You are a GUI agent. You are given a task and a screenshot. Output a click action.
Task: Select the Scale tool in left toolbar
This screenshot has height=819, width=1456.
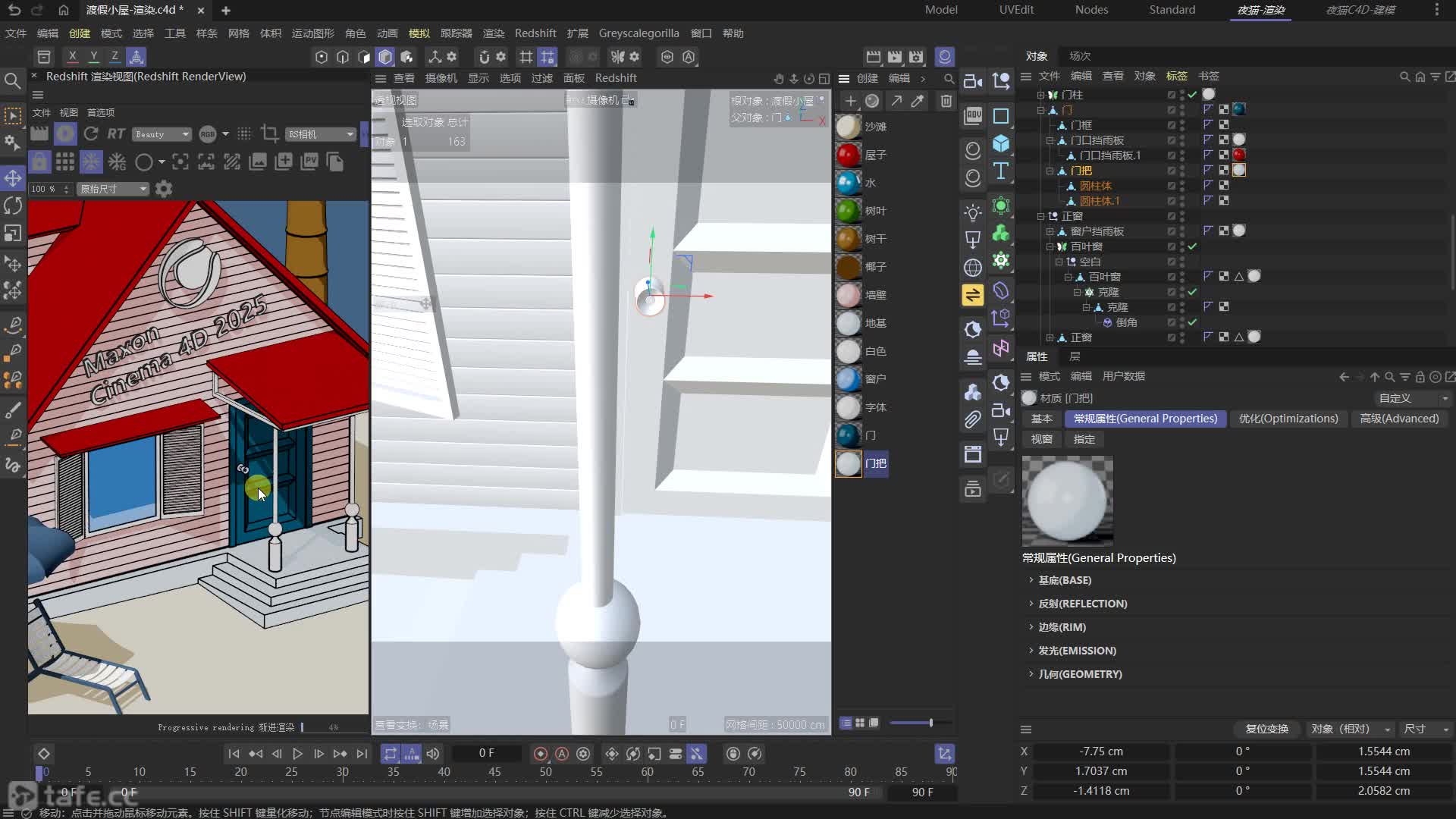click(x=13, y=233)
